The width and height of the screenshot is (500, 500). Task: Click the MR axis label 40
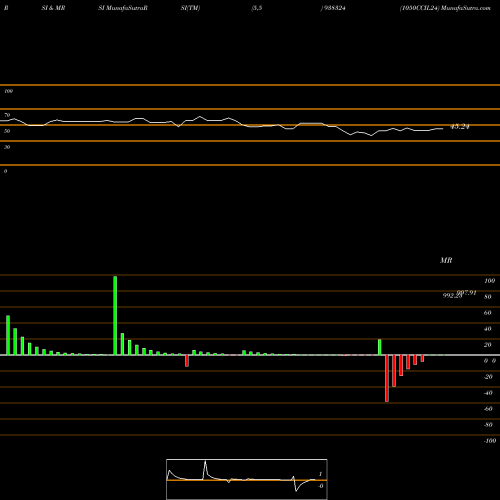488,329
